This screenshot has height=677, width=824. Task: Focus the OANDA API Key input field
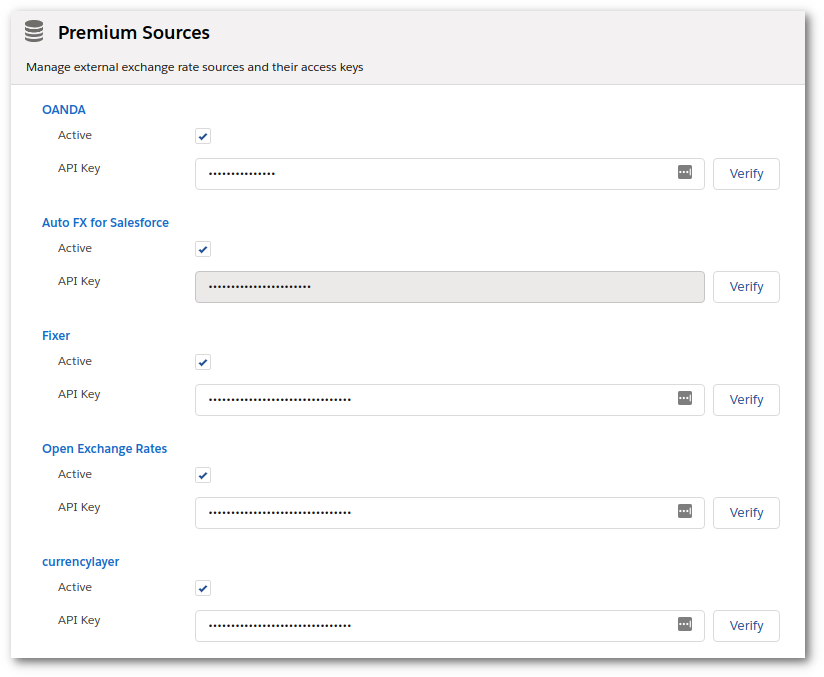click(x=449, y=174)
